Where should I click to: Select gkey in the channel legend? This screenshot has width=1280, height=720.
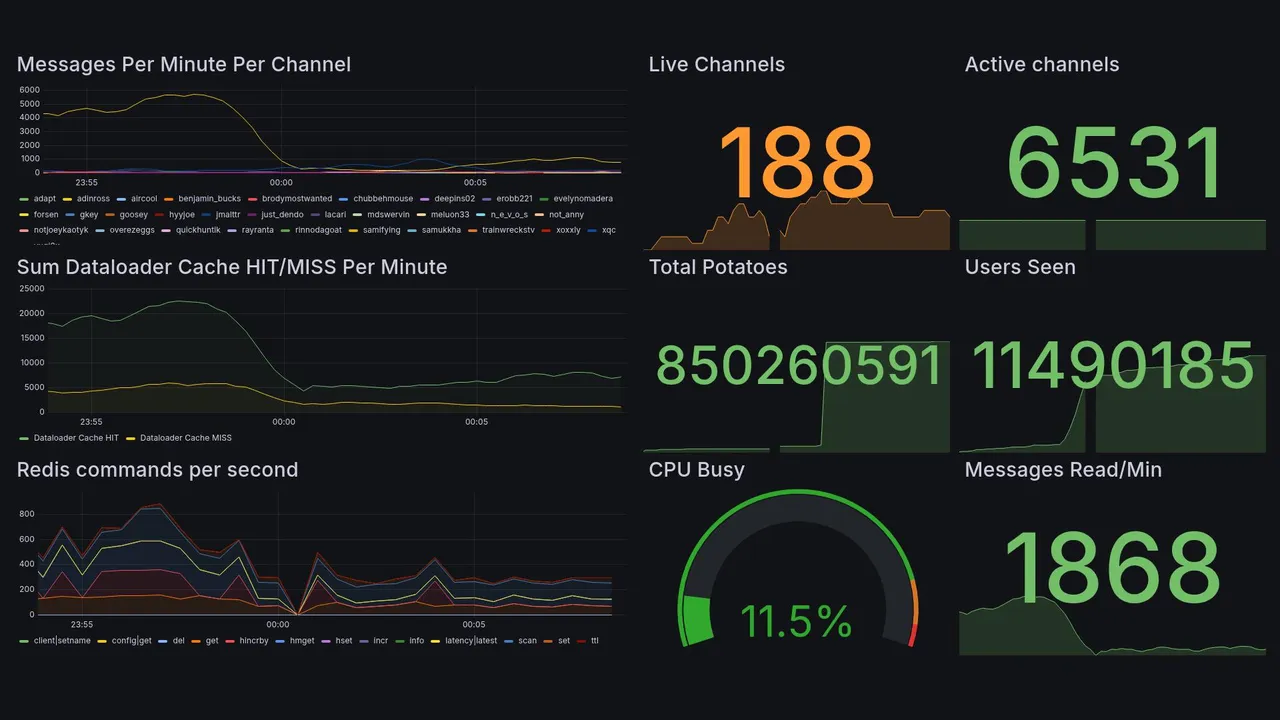(81, 215)
